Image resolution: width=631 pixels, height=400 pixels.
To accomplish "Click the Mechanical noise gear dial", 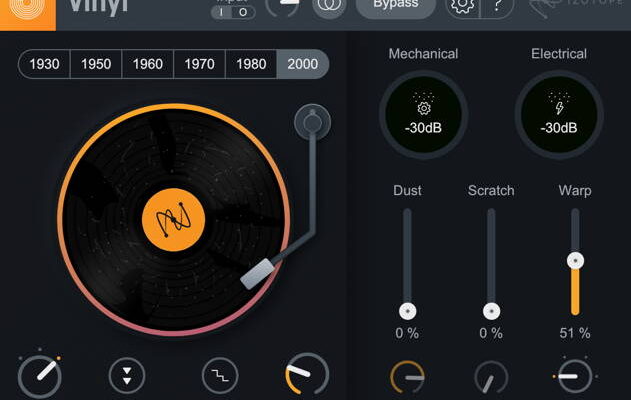I will coord(423,115).
